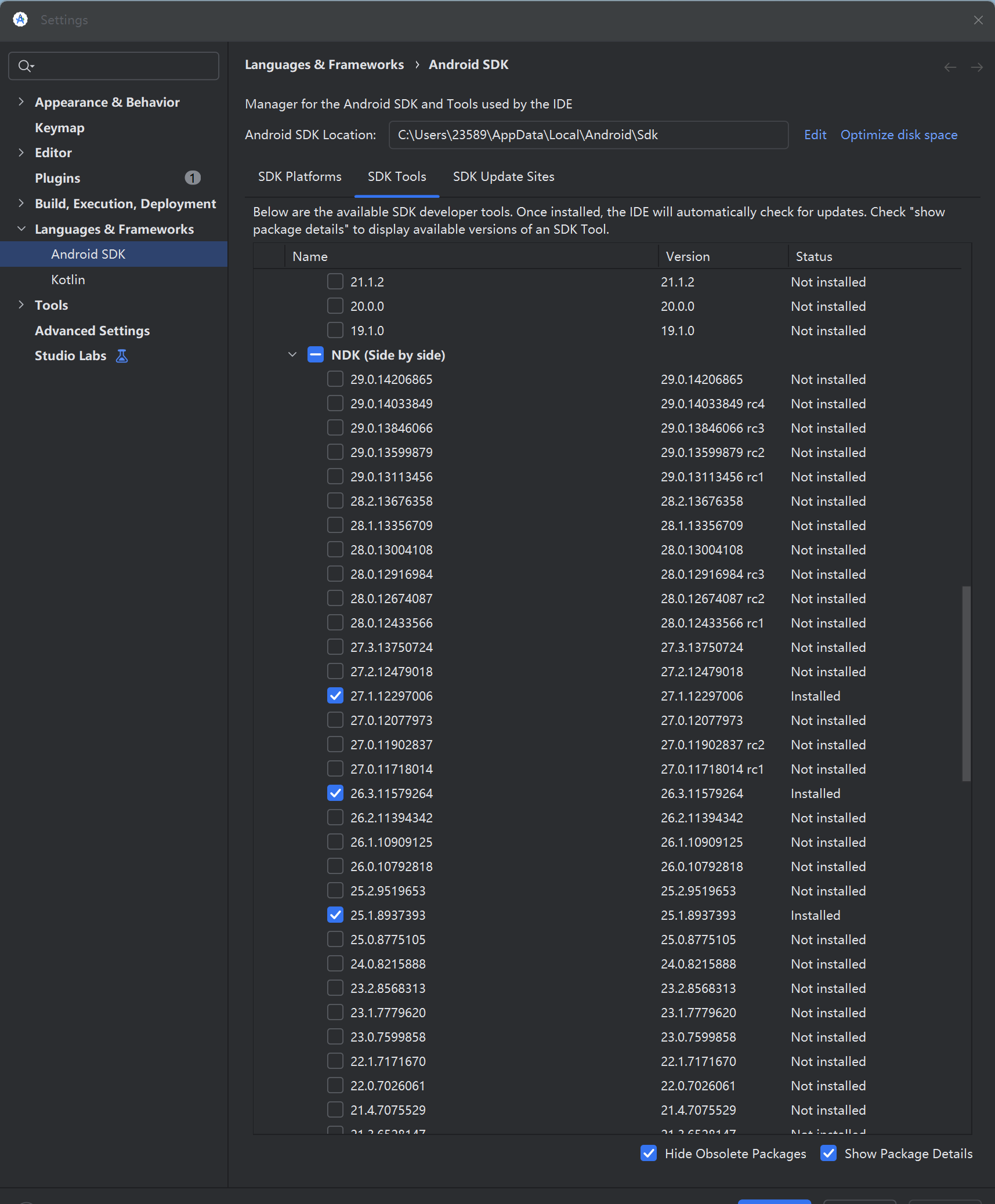This screenshot has height=1204, width=995.
Task: Expand the Editor section
Action: coord(21,153)
